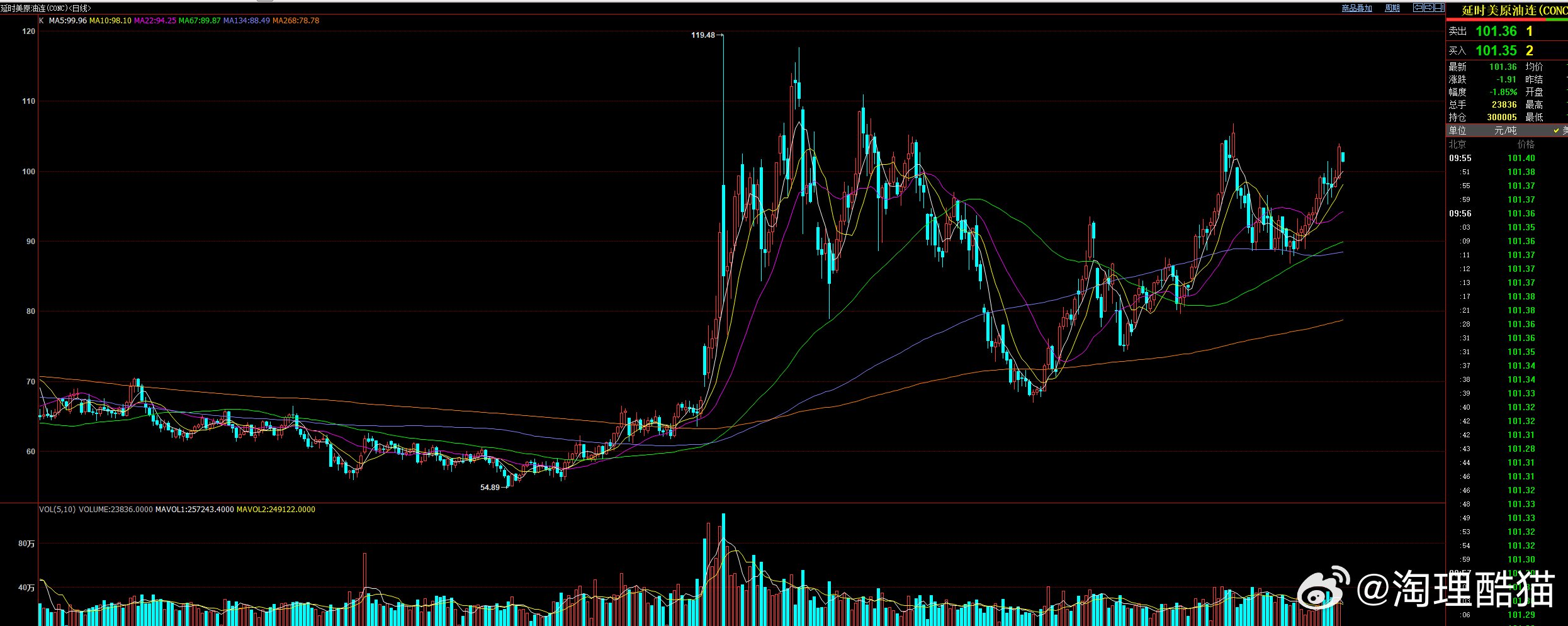The image size is (1568, 626).
Task: Toggle the side panel layout icon
Action: 1440,8
